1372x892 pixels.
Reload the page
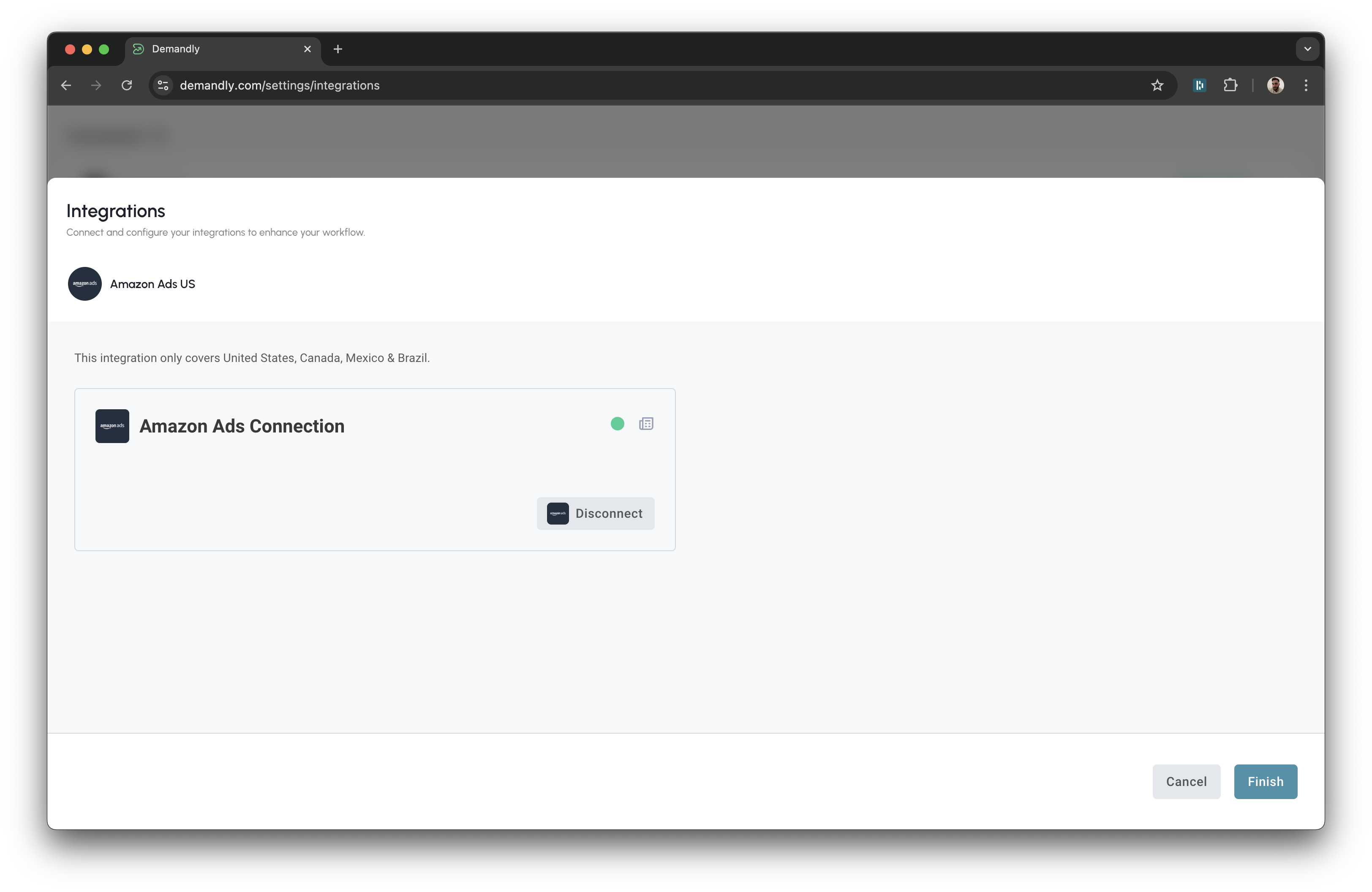(x=127, y=85)
